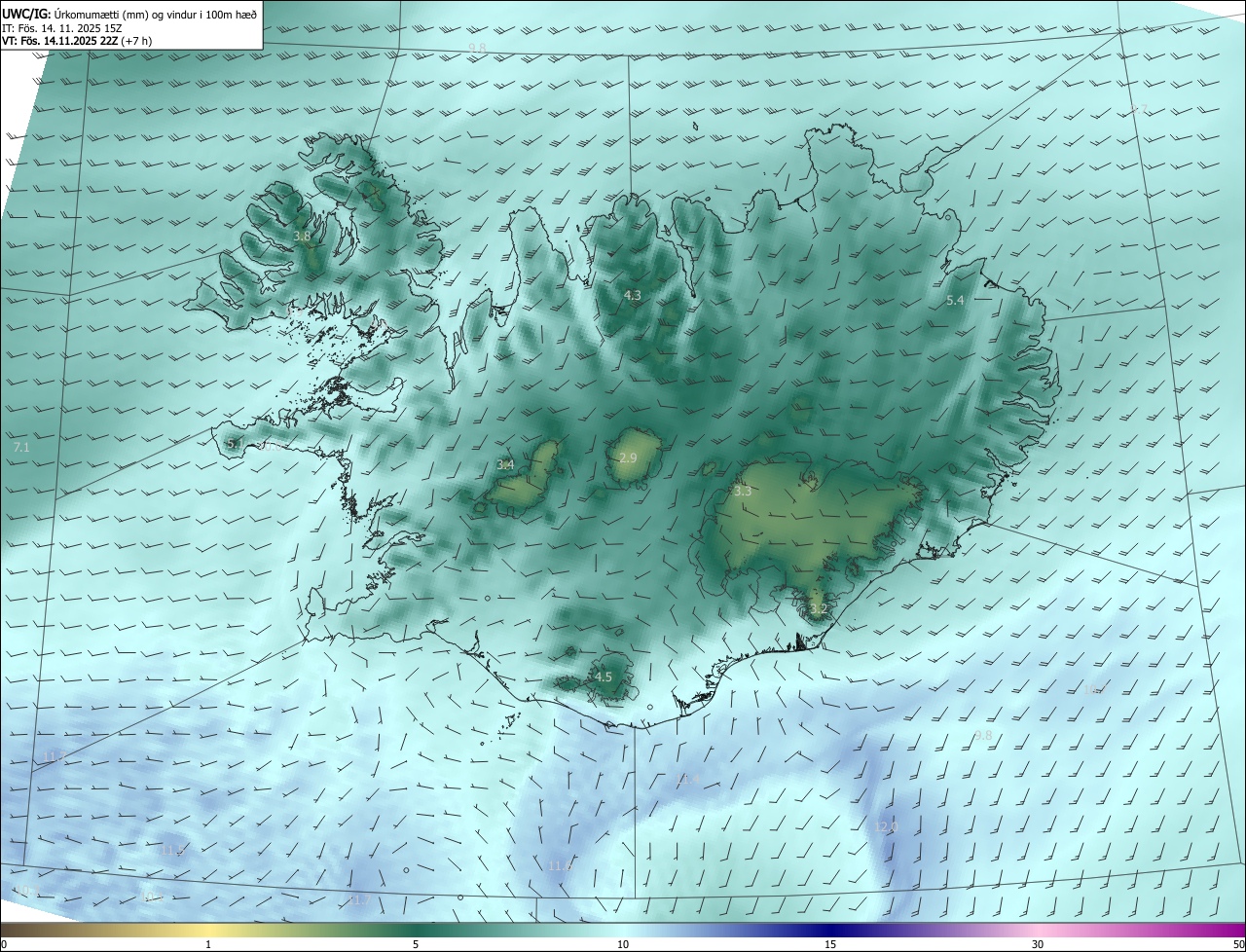Click the 10 tick on the colour scale
1246x952 pixels.
[x=623, y=944]
